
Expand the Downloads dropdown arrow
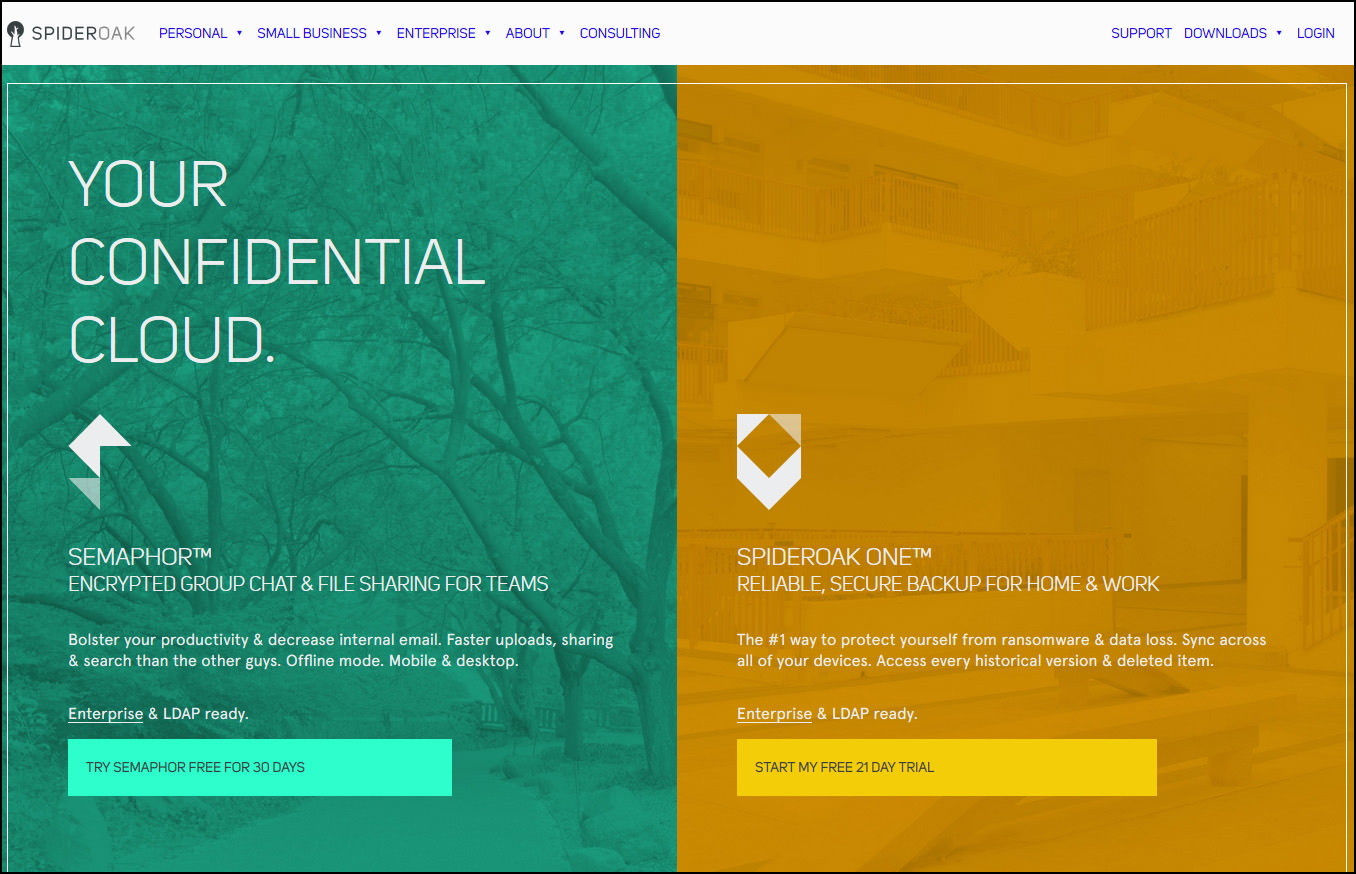click(1279, 33)
